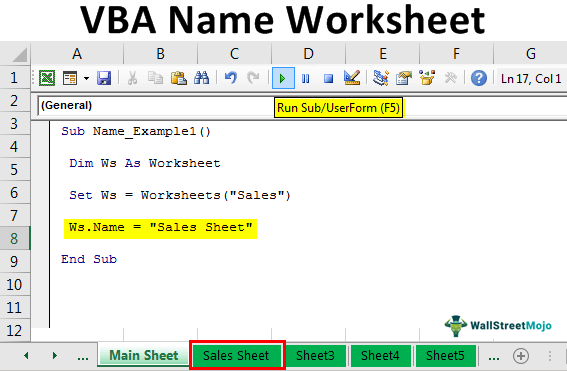Click the Set Ws = Worksheets("Sales") line

pos(180,195)
